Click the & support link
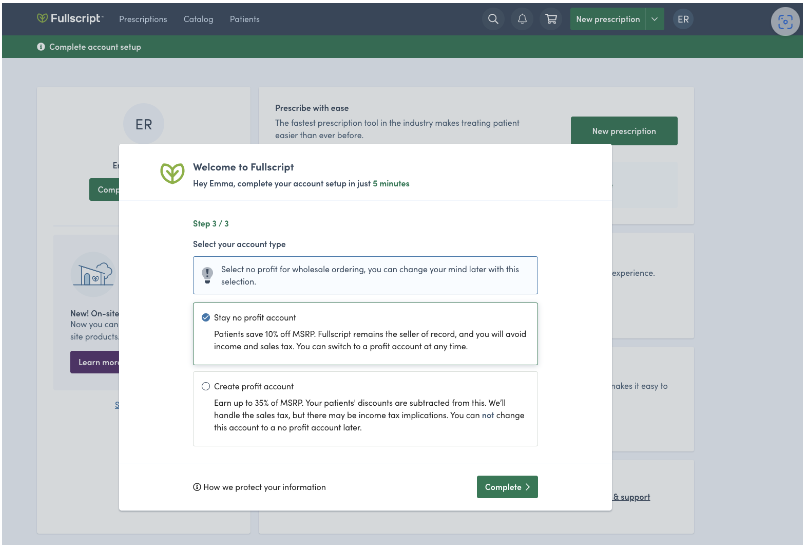 [631, 497]
